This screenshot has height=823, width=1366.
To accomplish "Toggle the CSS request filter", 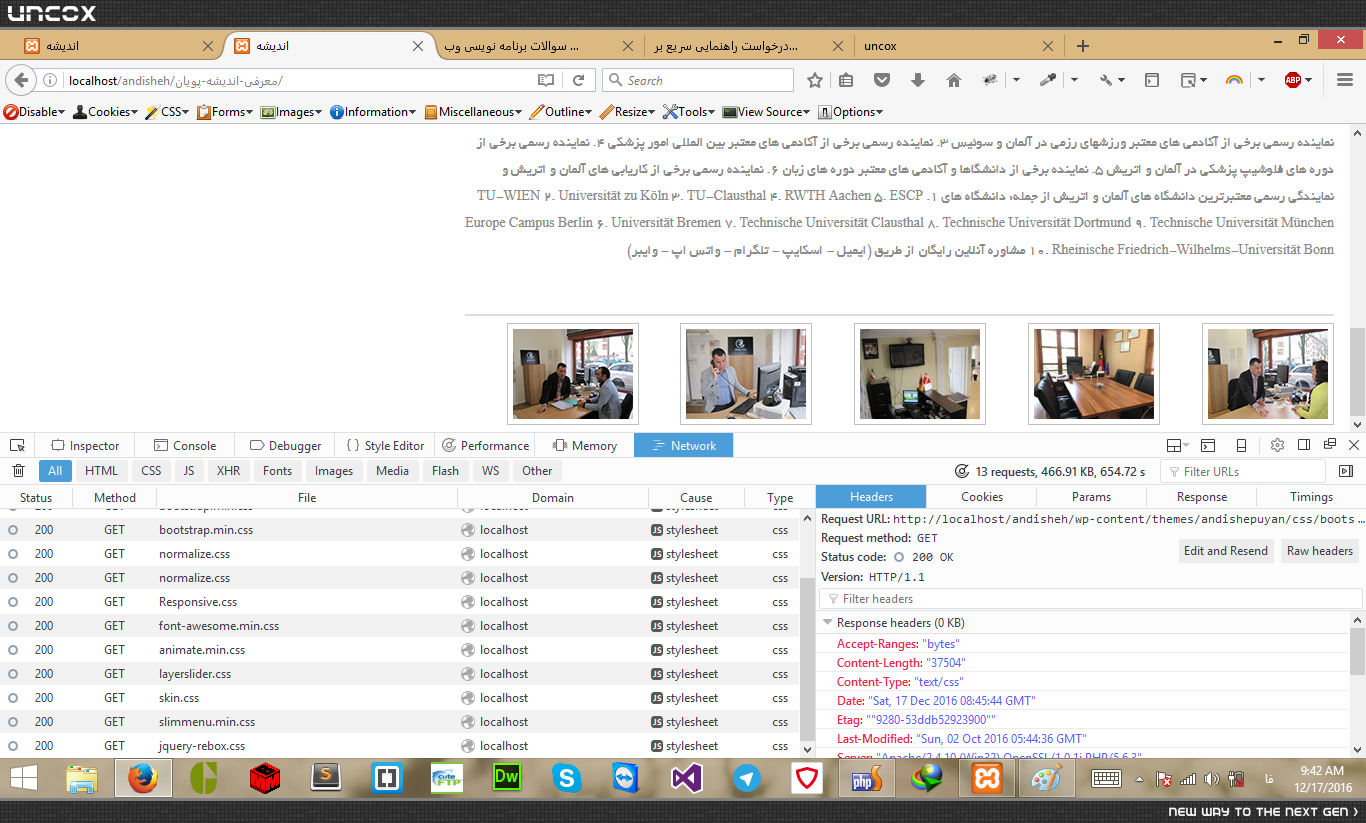I will 151,471.
